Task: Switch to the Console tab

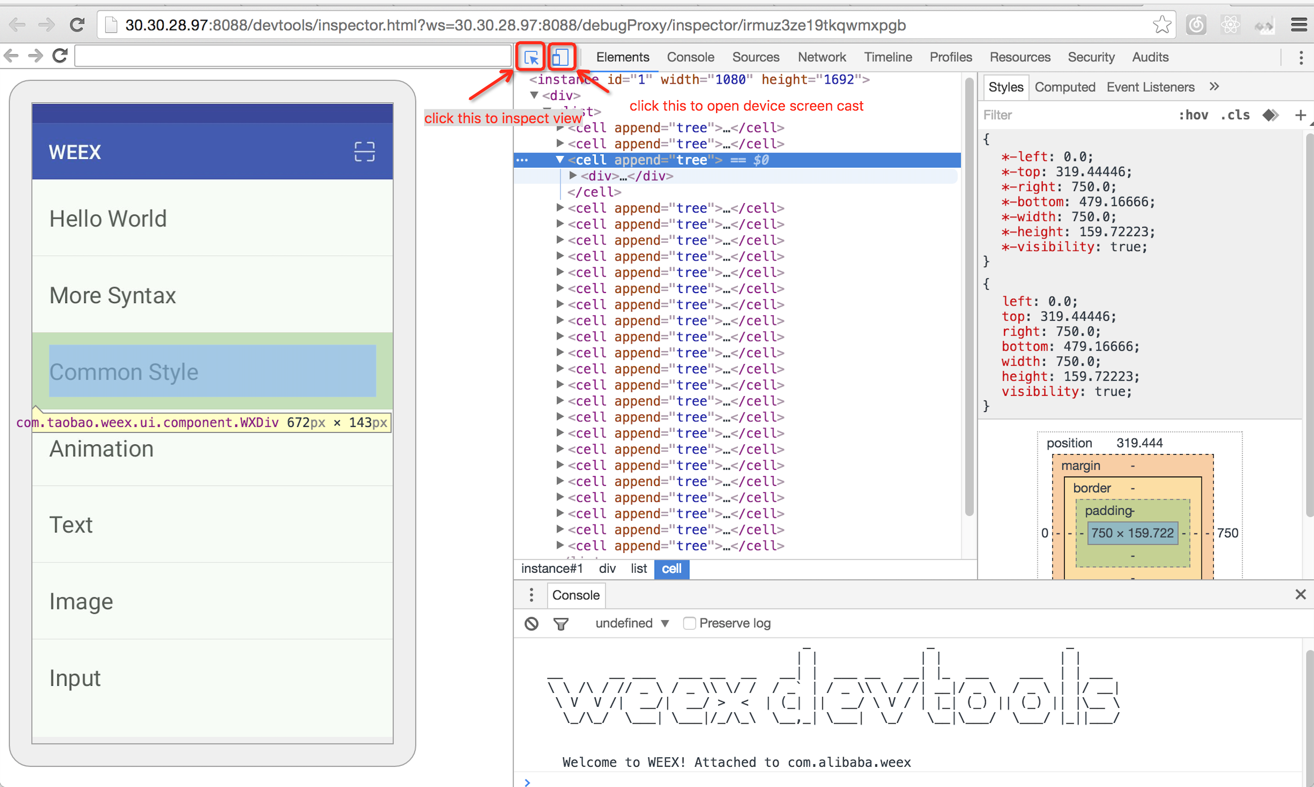Action: tap(691, 58)
